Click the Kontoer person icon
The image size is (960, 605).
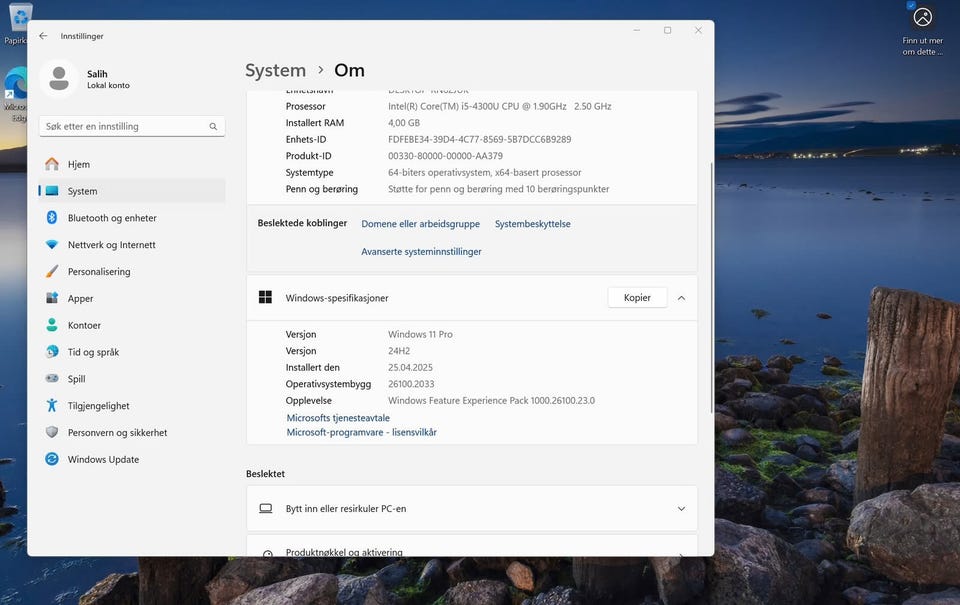52,325
